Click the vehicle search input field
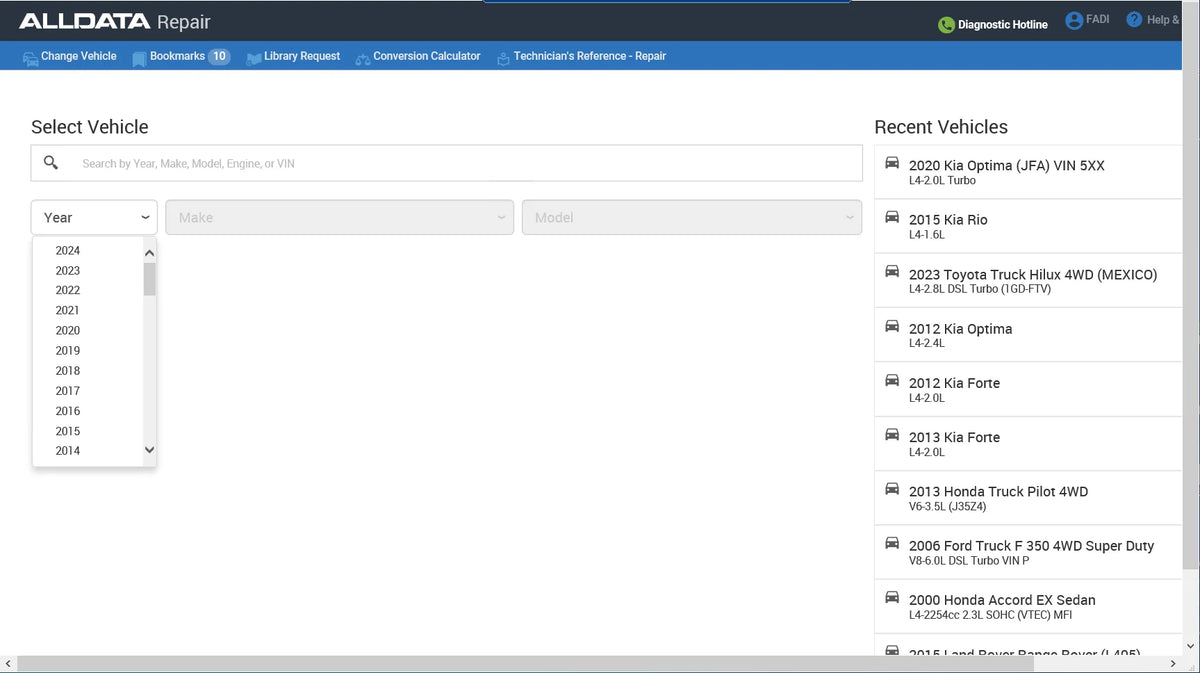This screenshot has height=673, width=1200. [447, 163]
